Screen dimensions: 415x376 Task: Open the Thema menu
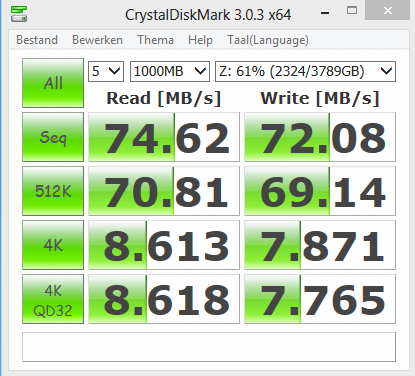[155, 40]
